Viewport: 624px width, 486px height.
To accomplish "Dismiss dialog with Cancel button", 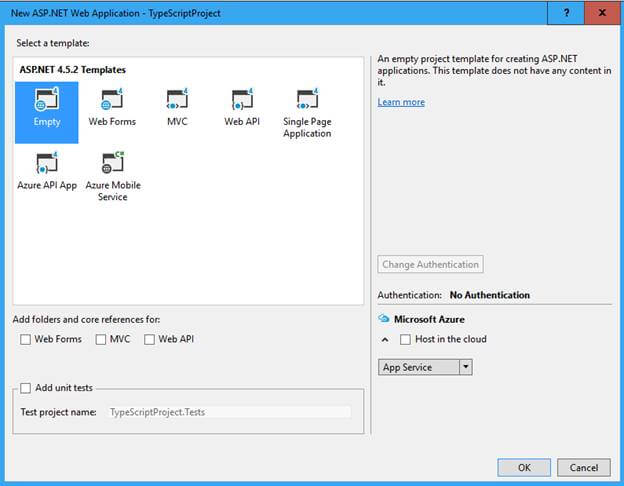I will [x=583, y=467].
